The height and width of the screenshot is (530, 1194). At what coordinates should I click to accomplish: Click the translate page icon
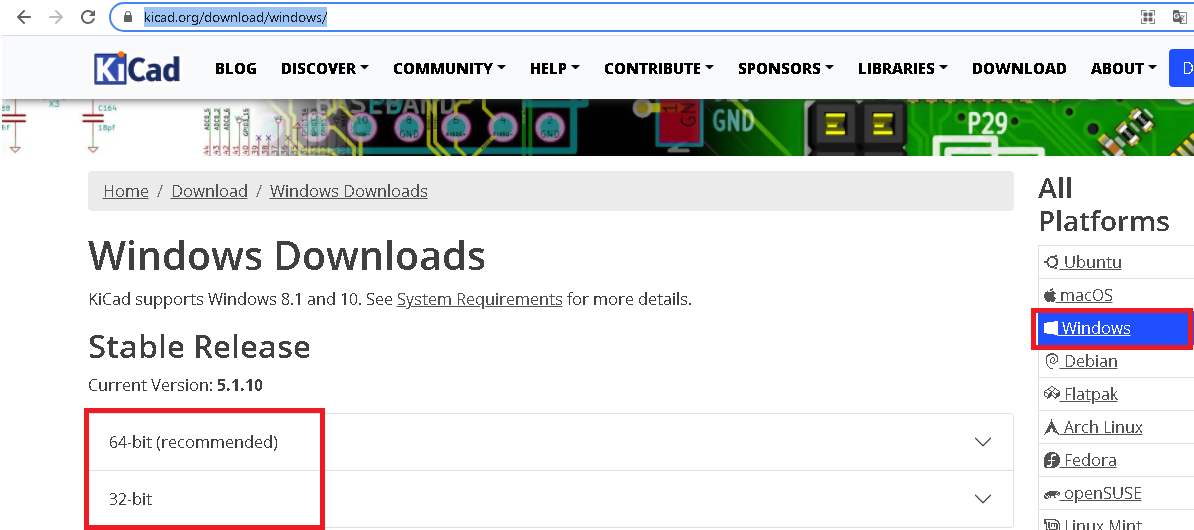(x=1180, y=17)
